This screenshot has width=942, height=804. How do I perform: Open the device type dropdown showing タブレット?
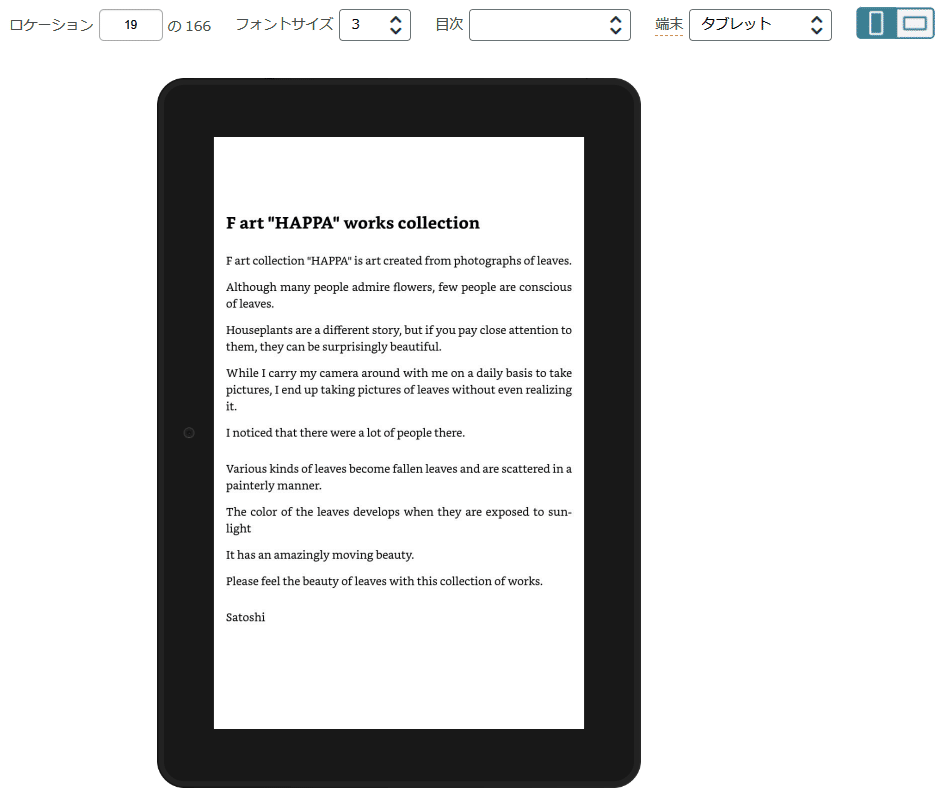760,25
